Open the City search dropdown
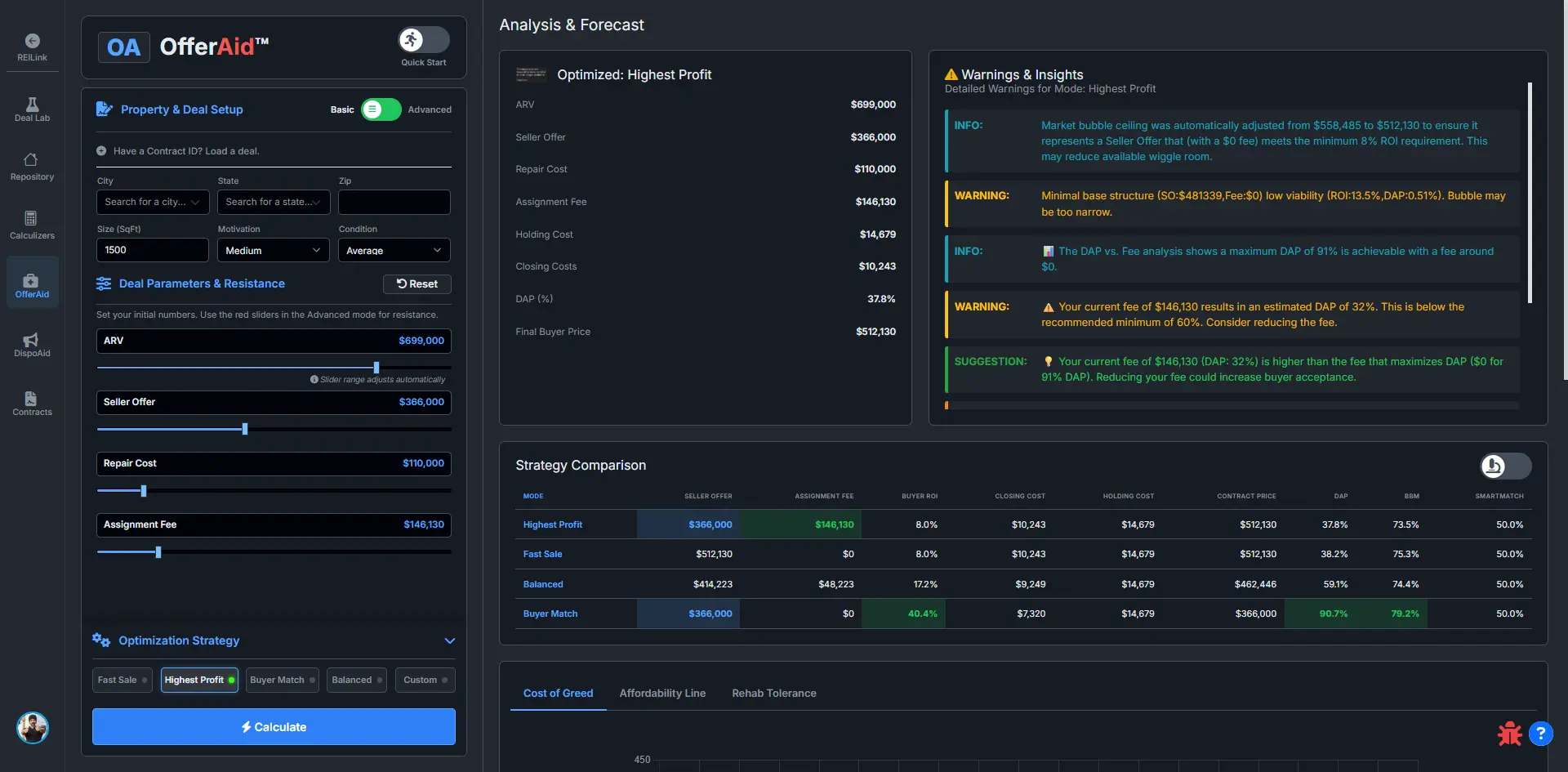This screenshot has width=1568, height=772. point(153,202)
